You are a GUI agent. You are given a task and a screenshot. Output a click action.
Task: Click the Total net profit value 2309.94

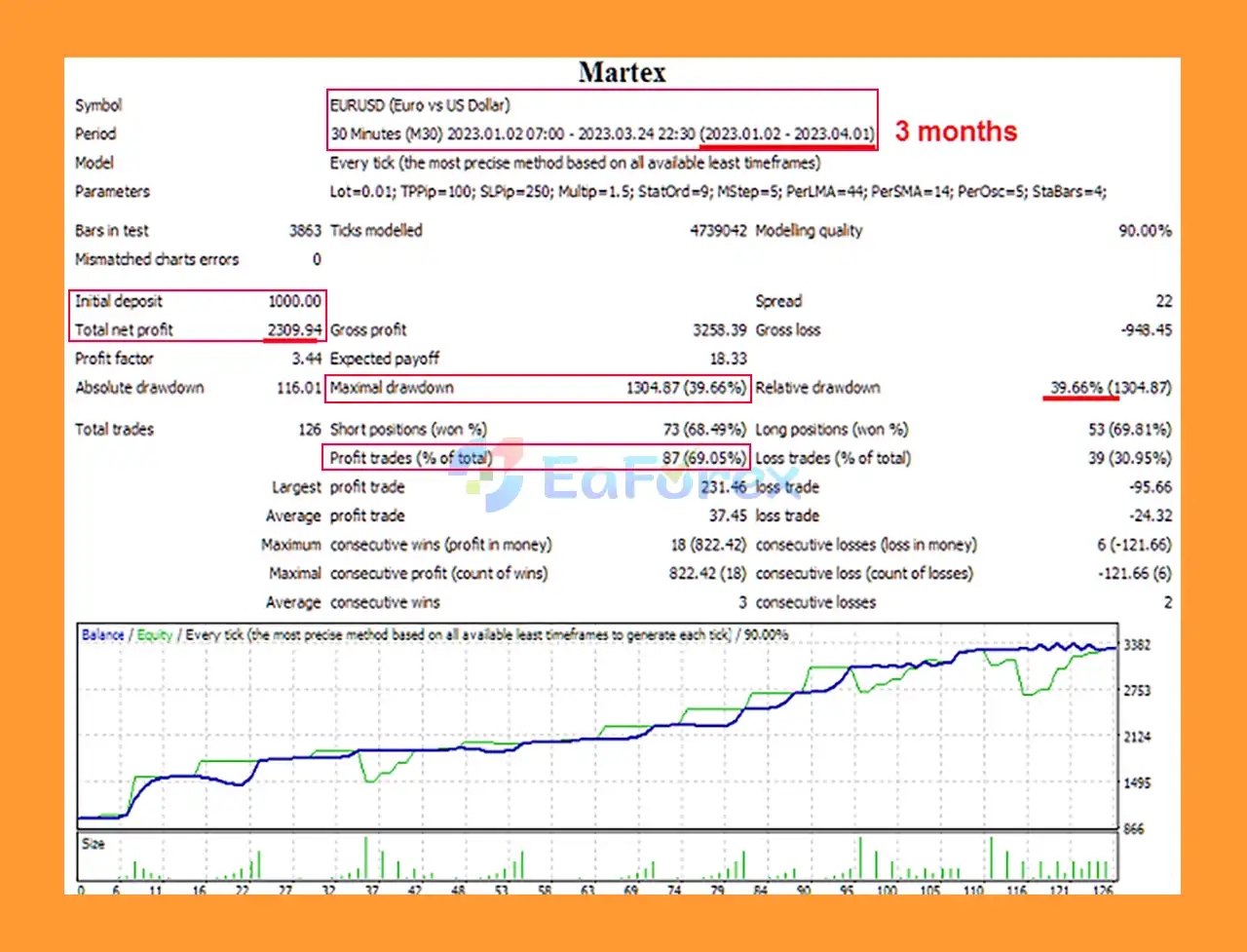pos(294,329)
